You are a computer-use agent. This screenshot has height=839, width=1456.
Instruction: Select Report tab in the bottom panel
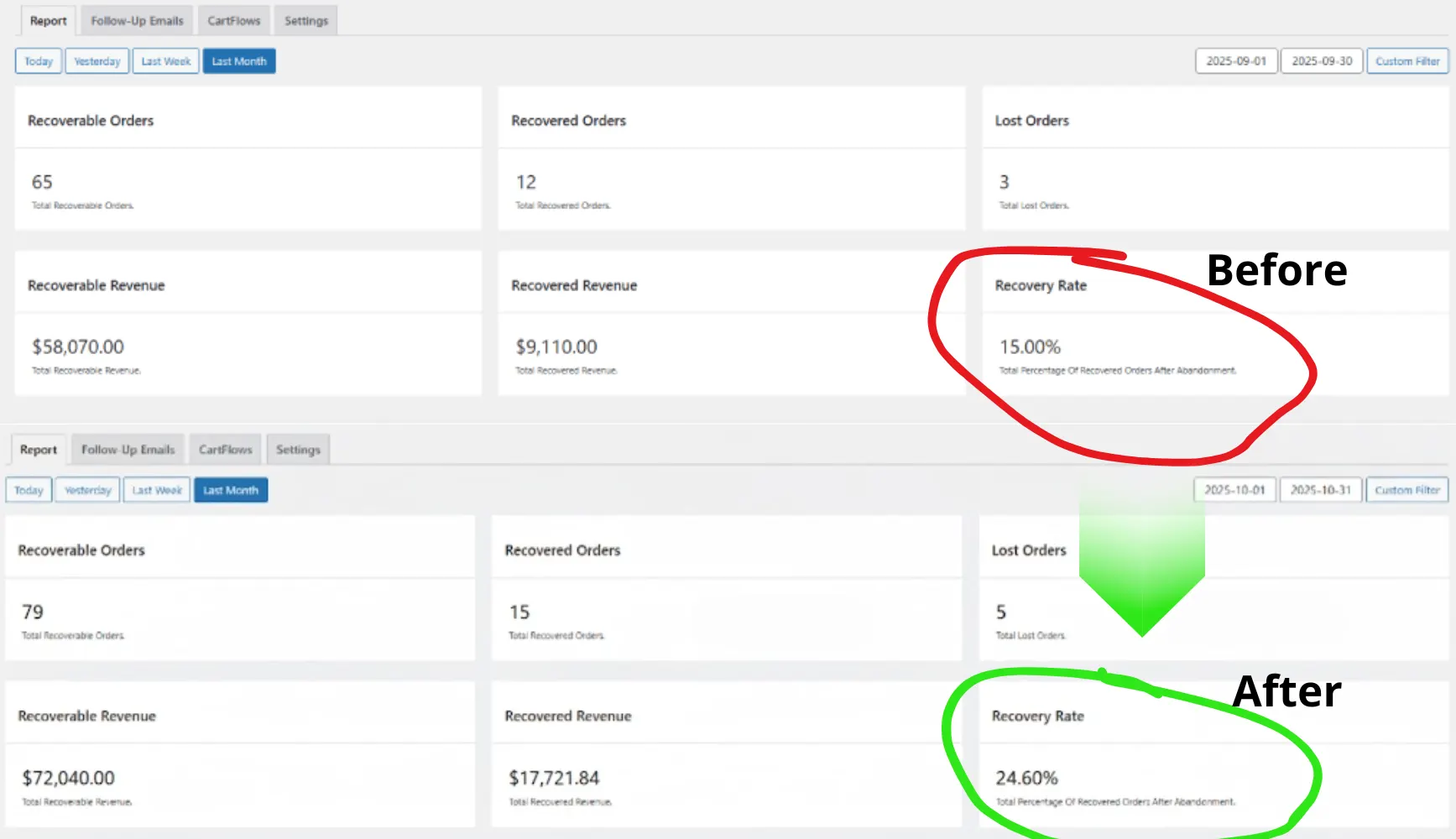(x=39, y=450)
